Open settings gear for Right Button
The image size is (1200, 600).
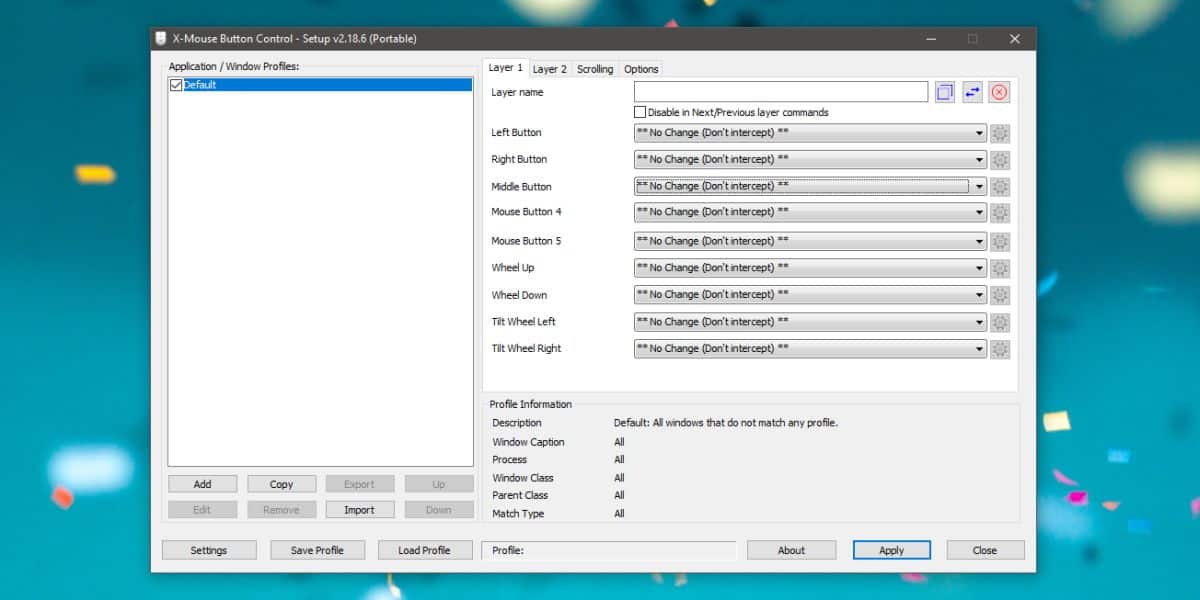[1000, 160]
